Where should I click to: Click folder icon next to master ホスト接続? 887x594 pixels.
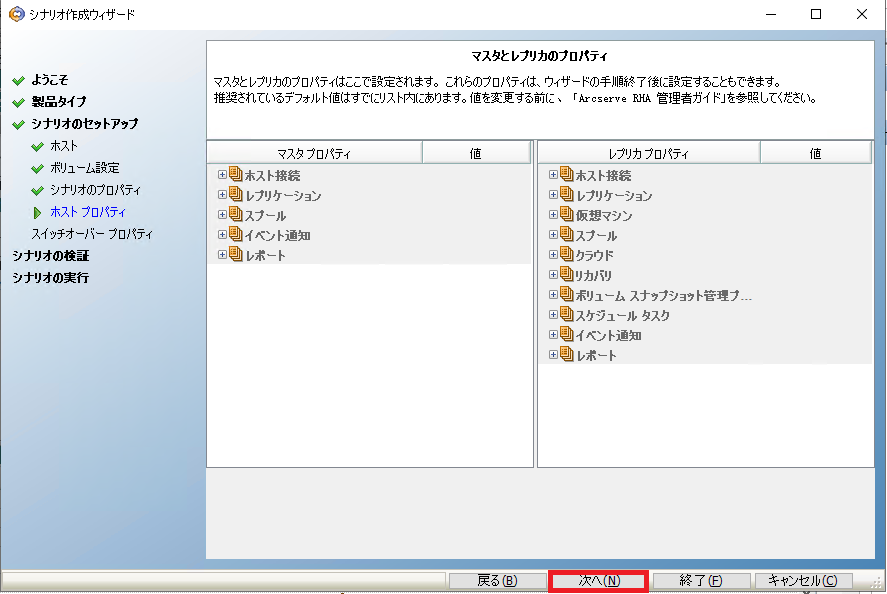[x=235, y=174]
